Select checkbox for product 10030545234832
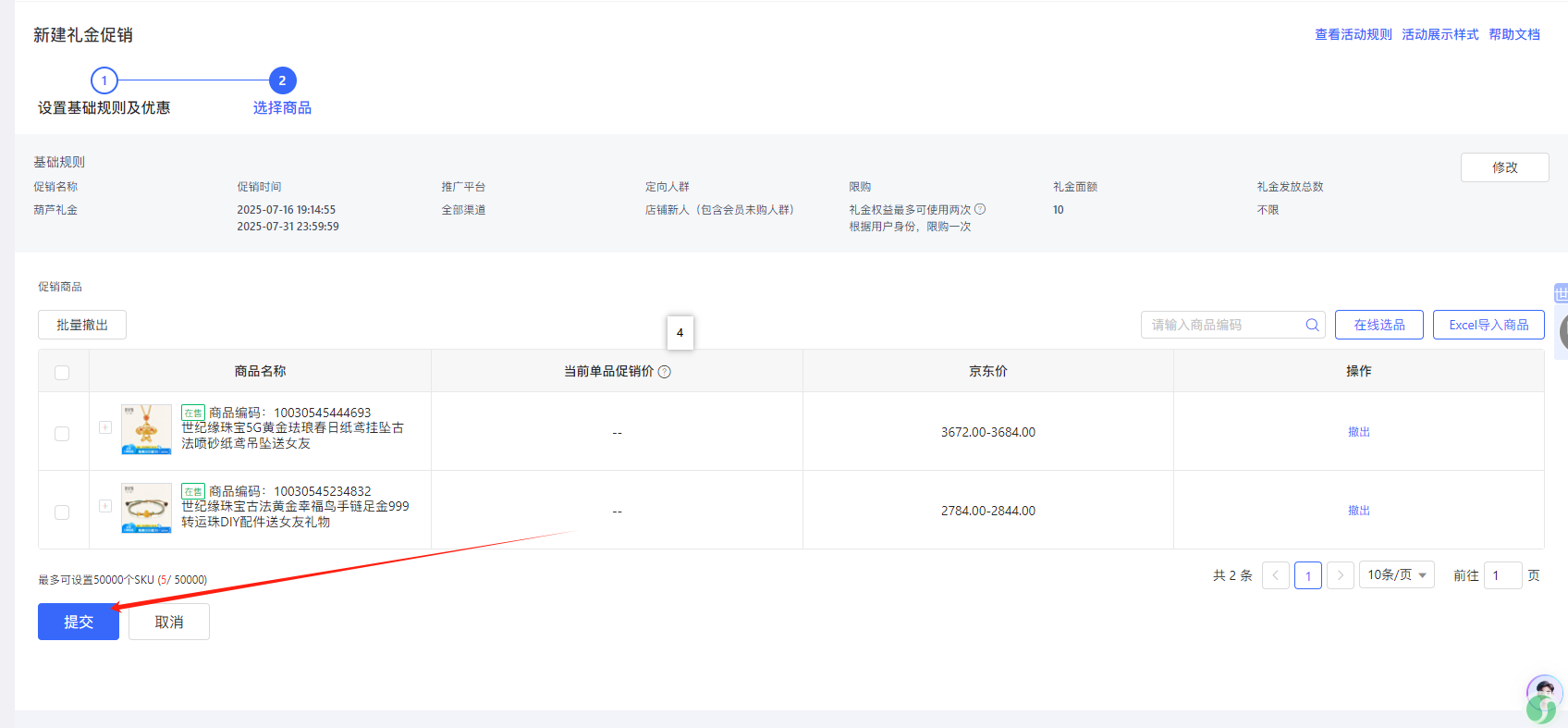This screenshot has height=728, width=1568. [x=62, y=512]
